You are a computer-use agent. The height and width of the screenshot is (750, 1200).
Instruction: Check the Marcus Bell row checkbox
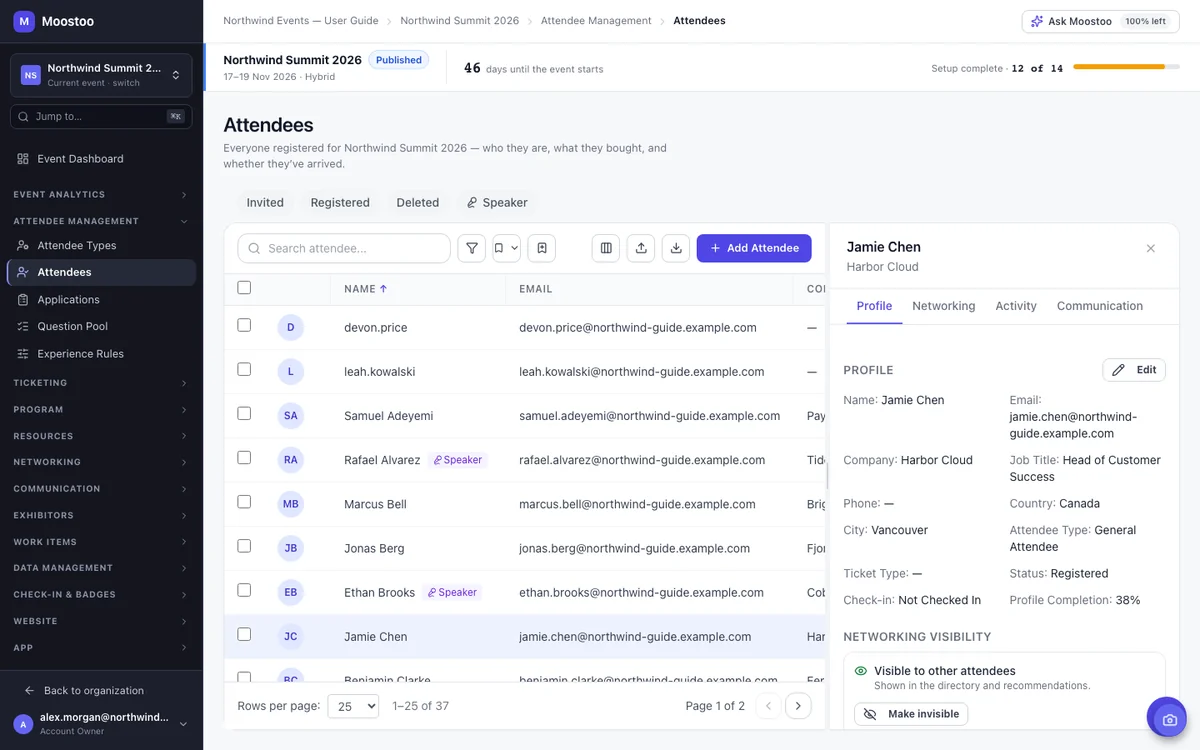tap(244, 501)
